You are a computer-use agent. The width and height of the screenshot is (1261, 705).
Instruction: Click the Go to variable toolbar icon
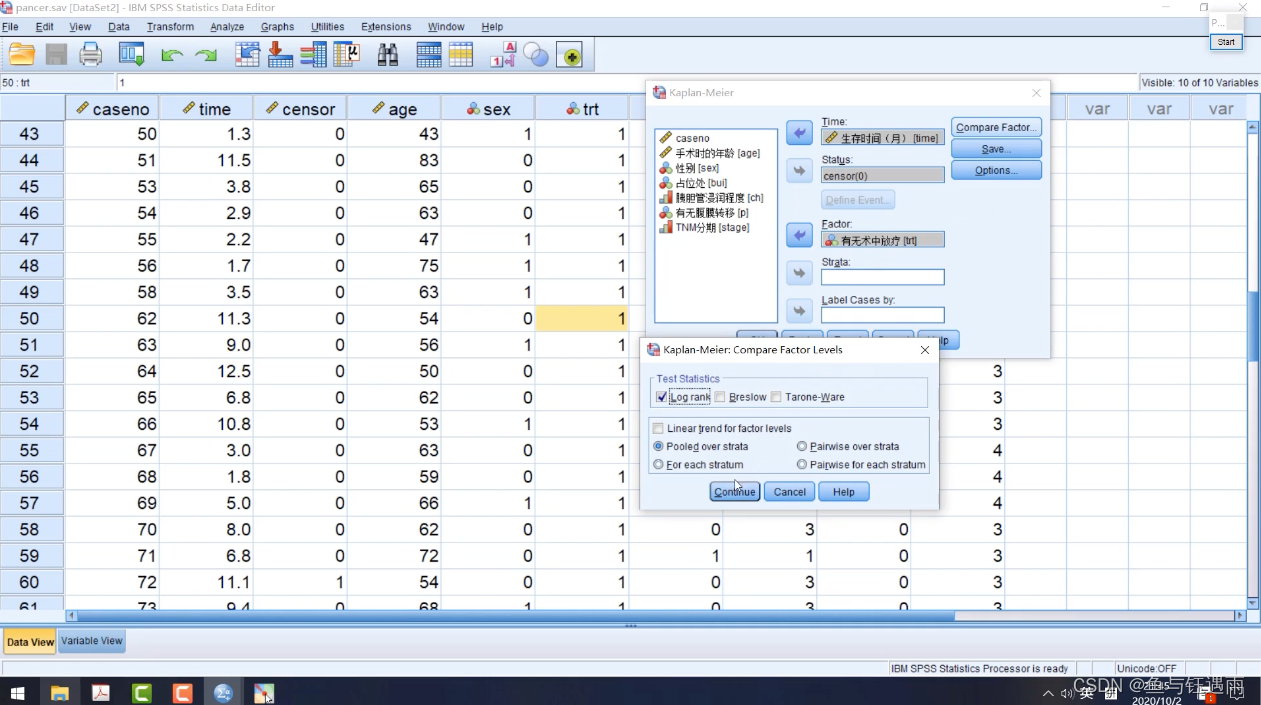280,55
